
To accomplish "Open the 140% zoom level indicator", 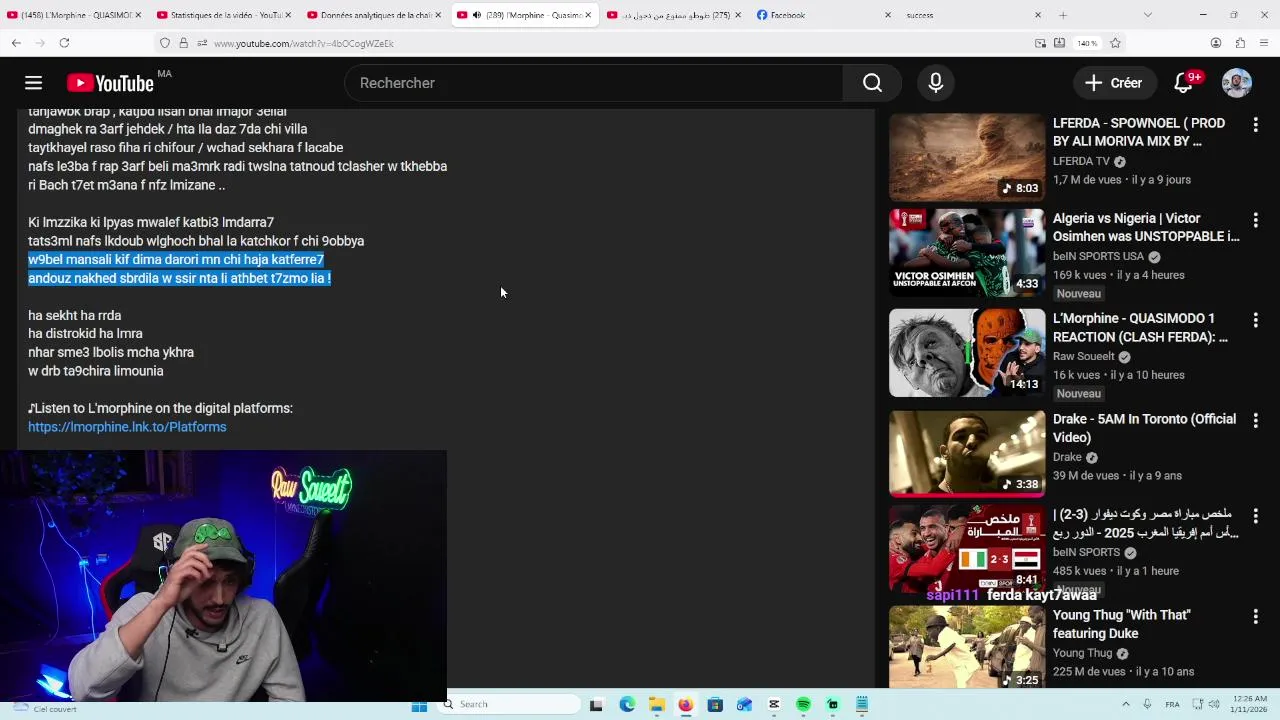I will (1087, 43).
